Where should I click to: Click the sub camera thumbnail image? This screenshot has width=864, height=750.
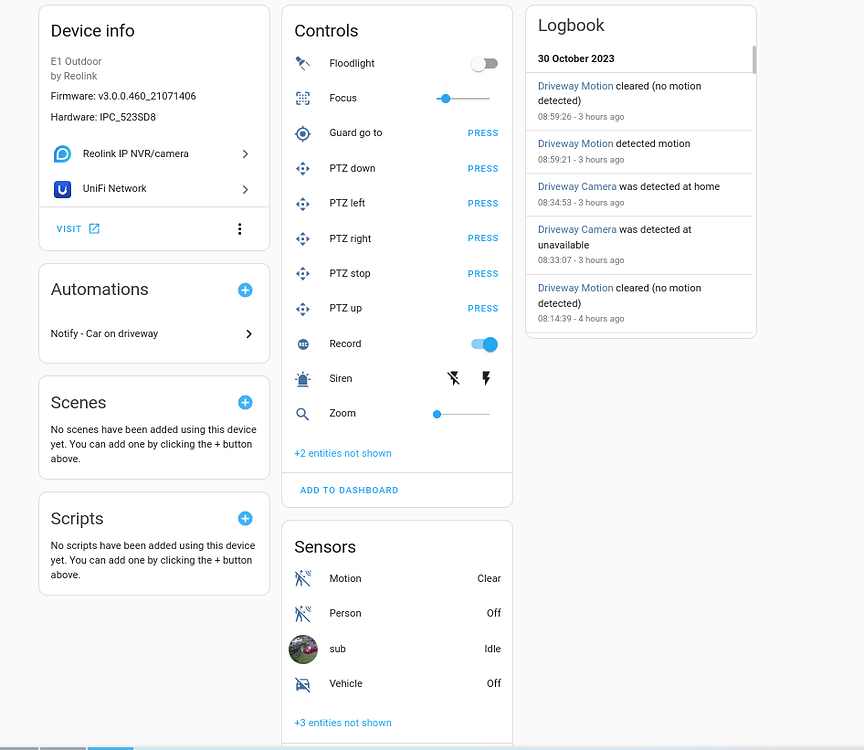pos(302,648)
